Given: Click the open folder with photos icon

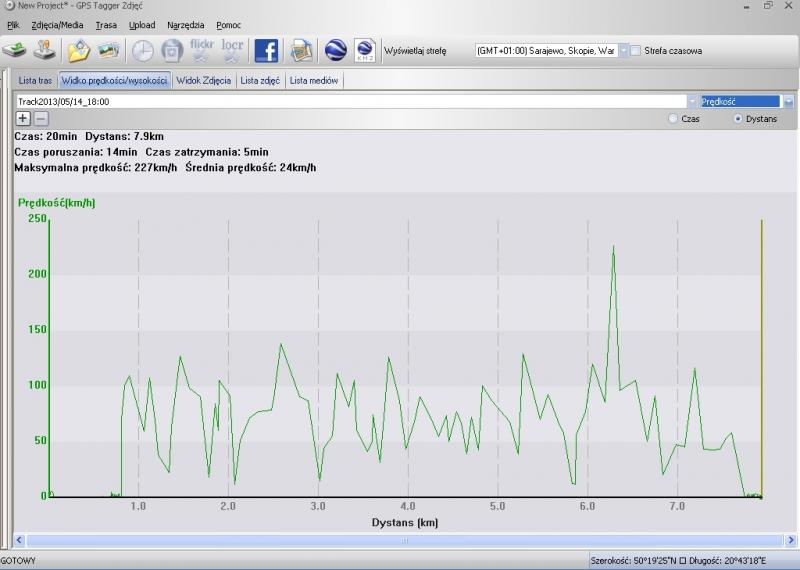Looking at the screenshot, I should tap(78, 50).
